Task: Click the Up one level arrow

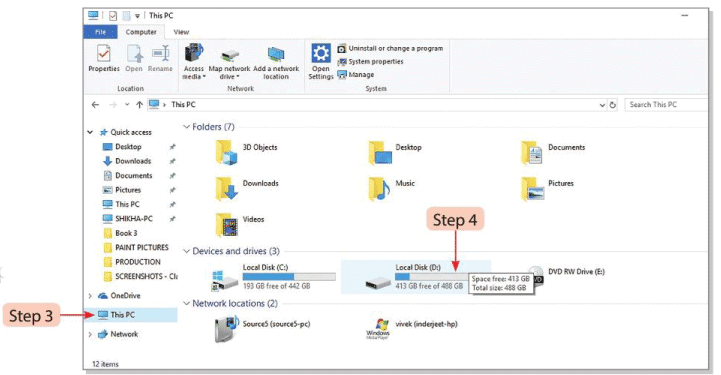Action: coord(139,105)
